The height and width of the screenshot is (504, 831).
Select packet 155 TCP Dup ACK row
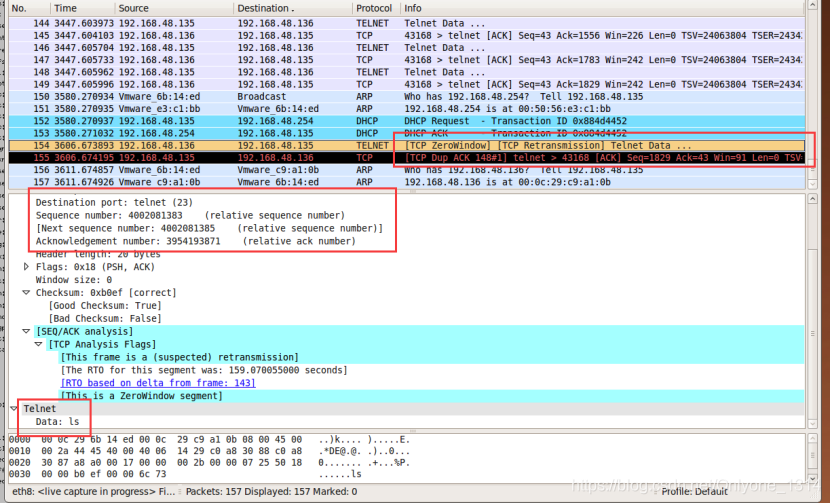[x=406, y=157]
